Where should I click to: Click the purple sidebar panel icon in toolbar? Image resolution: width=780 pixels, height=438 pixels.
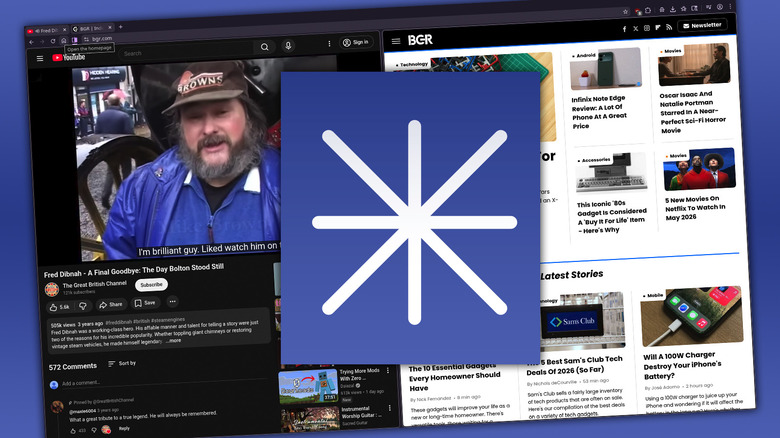coord(75,40)
